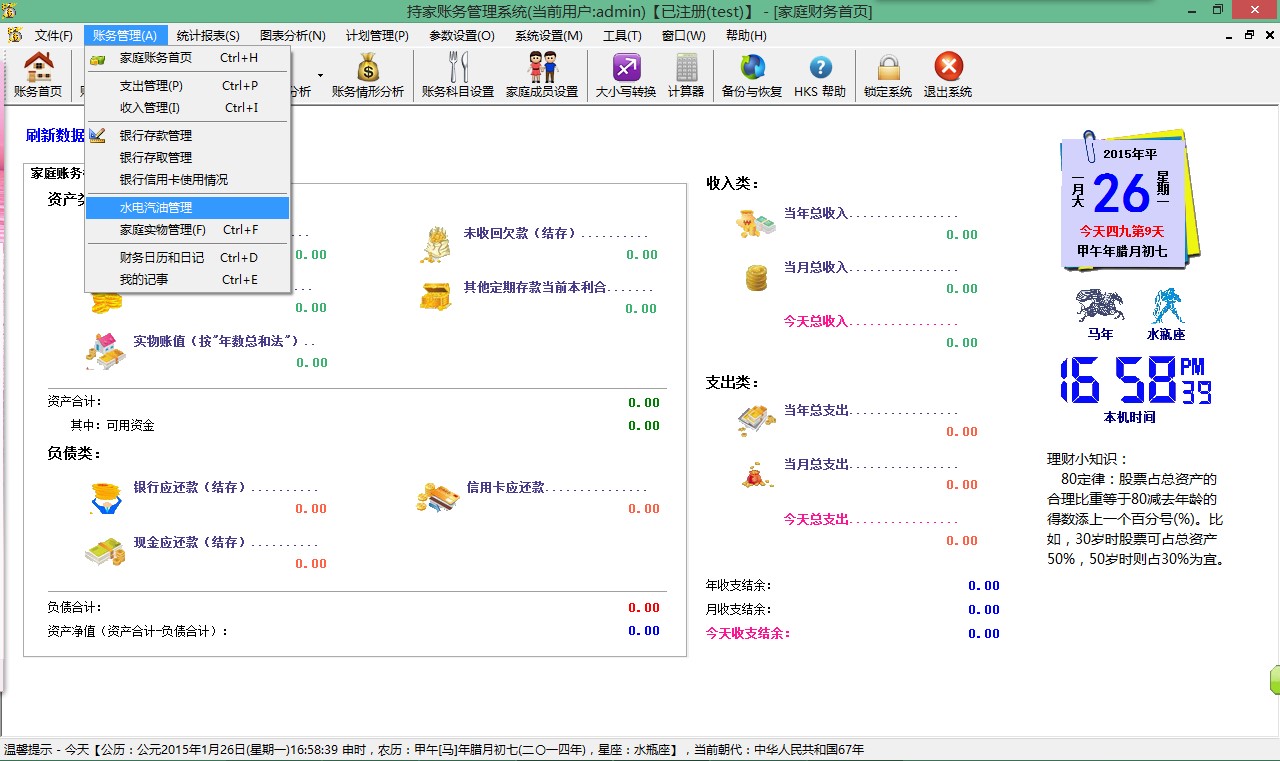Click the application icon beside 文件 menu
The image size is (1280, 761).
14,35
